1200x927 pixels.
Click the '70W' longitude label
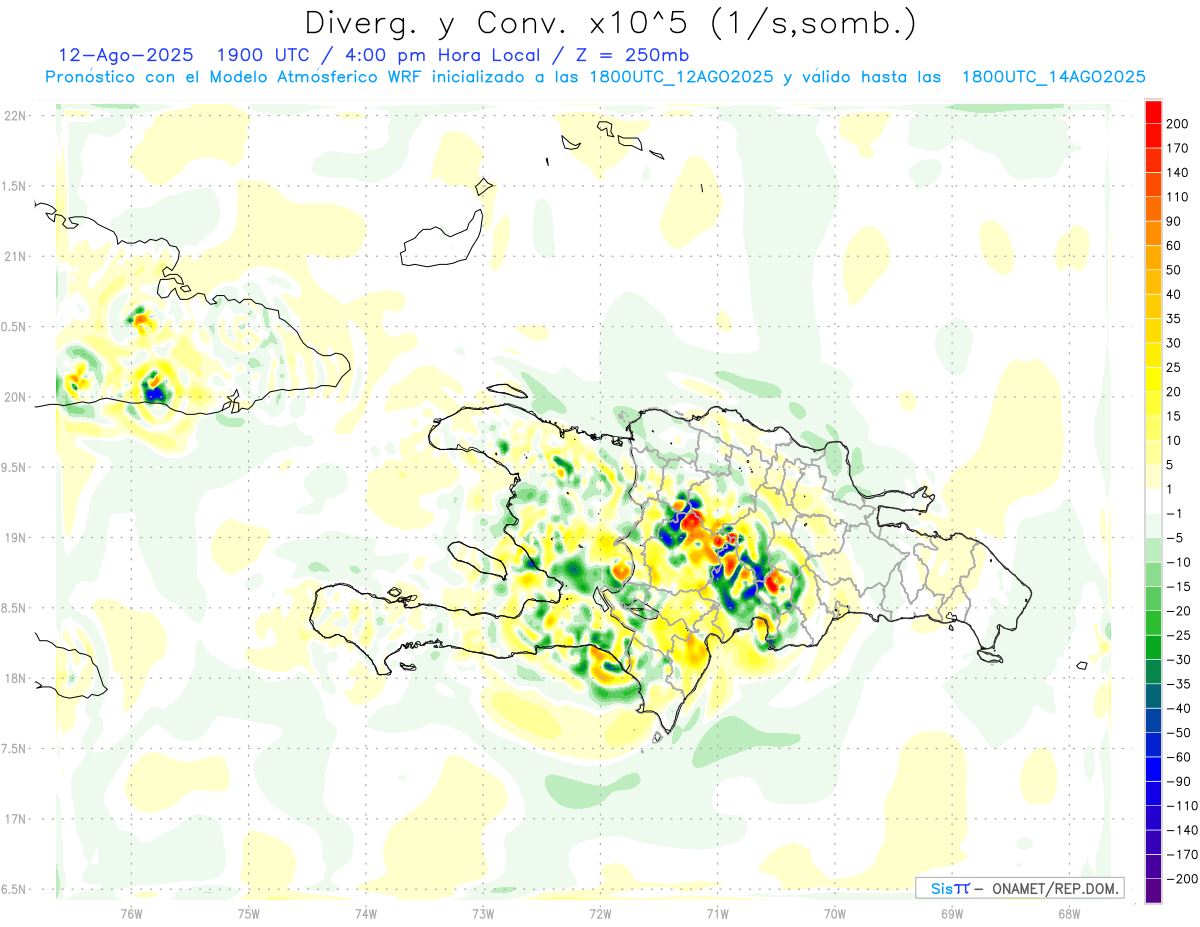tap(834, 913)
